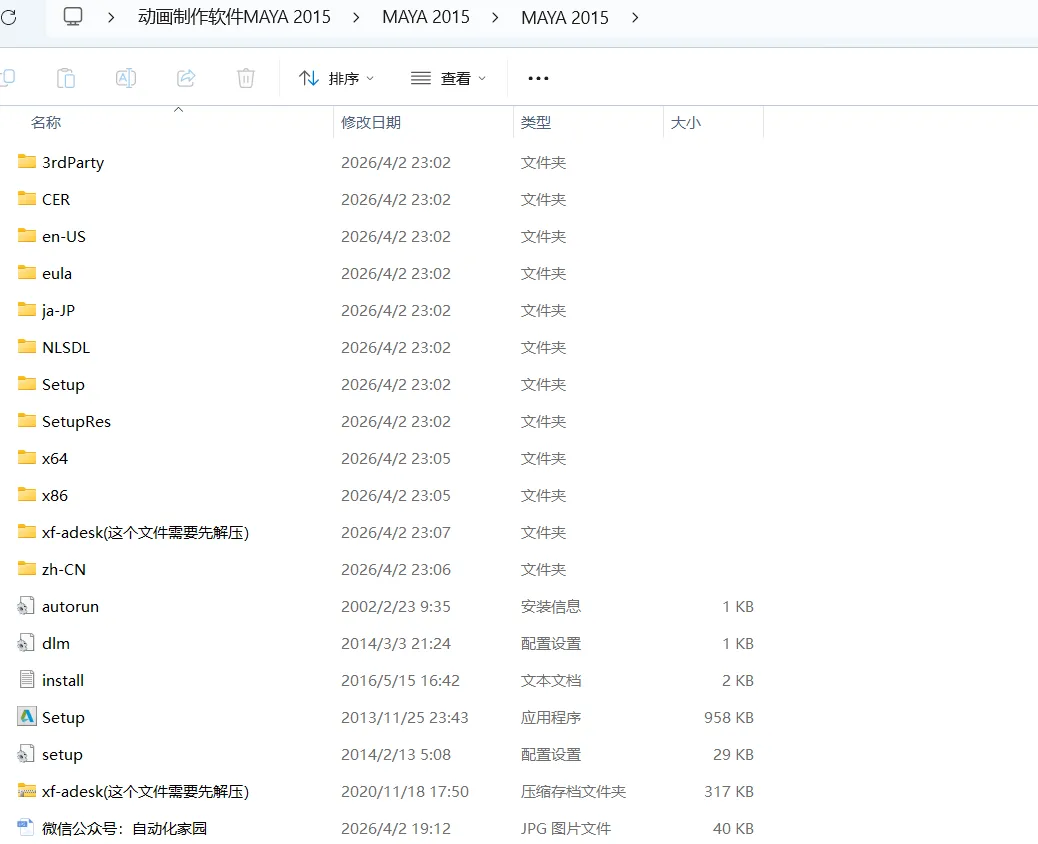
Task: Open the 排序 sort dropdown
Action: pos(336,78)
